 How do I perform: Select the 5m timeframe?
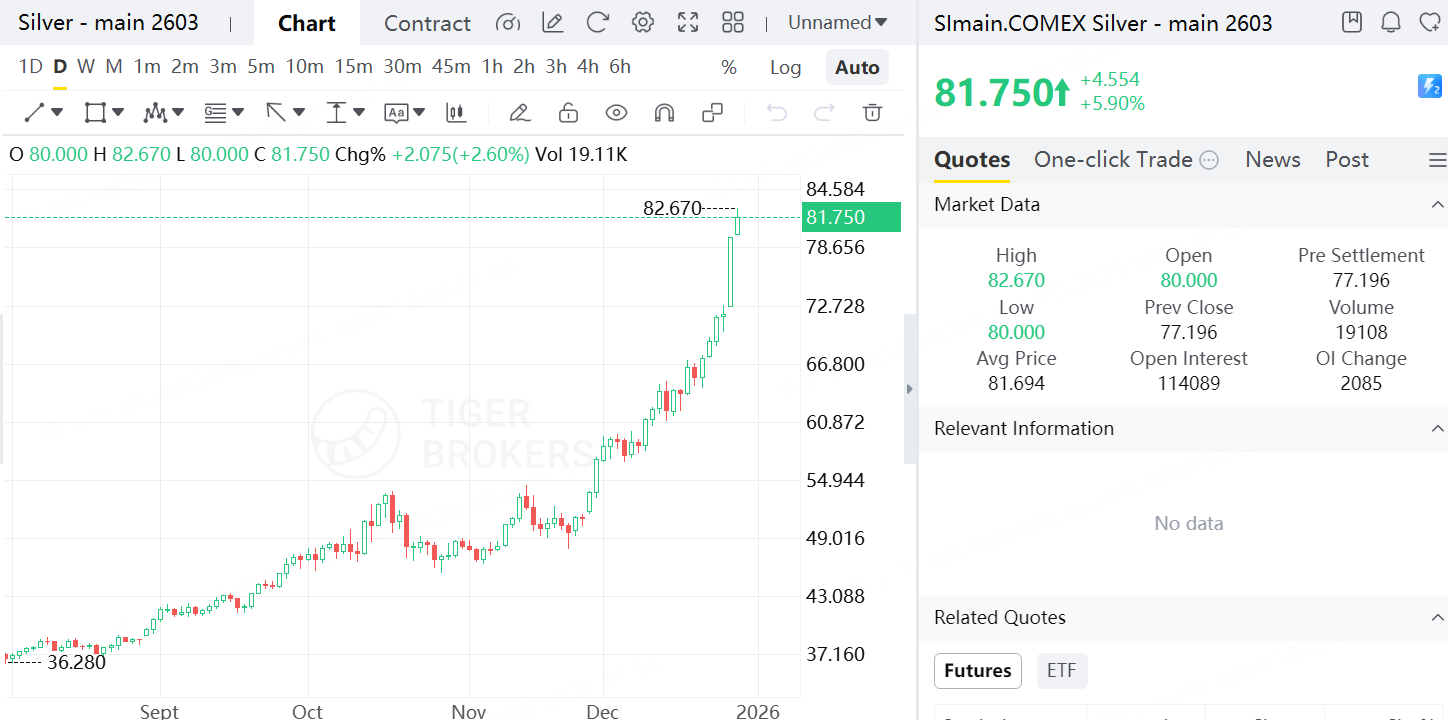tap(261, 67)
